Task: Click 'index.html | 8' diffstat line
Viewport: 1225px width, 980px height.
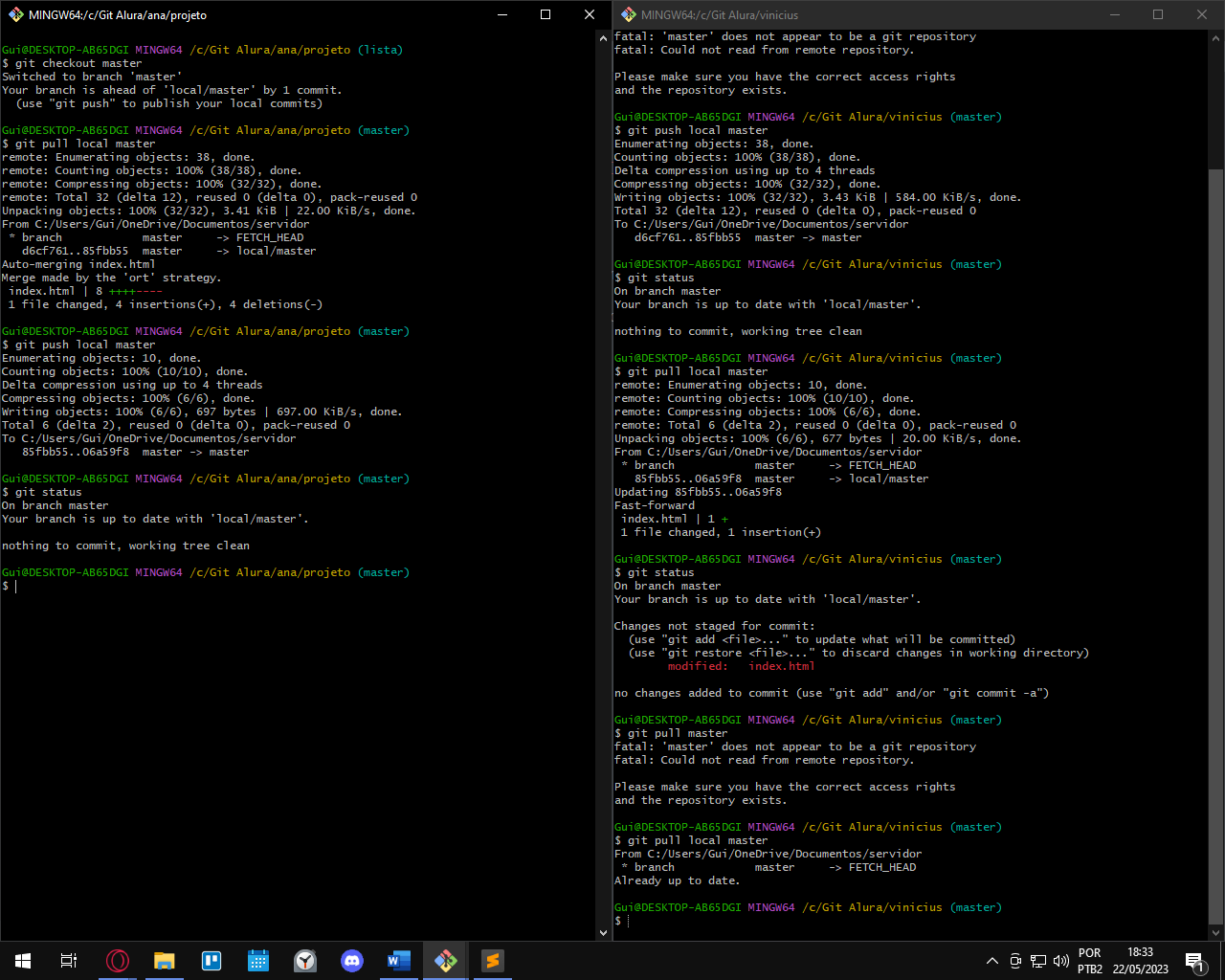Action: 85,291
